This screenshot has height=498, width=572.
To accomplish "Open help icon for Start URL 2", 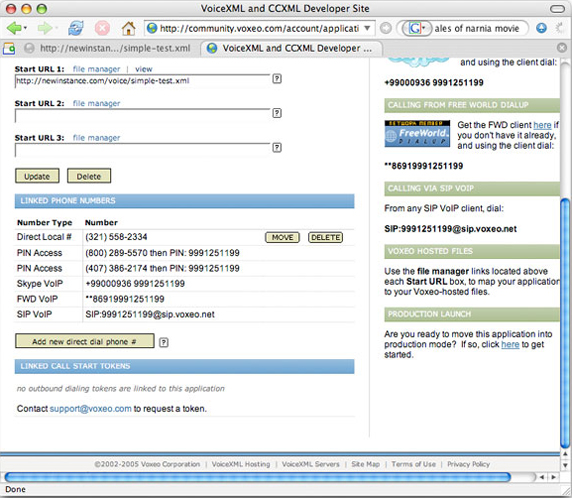I will (x=277, y=113).
